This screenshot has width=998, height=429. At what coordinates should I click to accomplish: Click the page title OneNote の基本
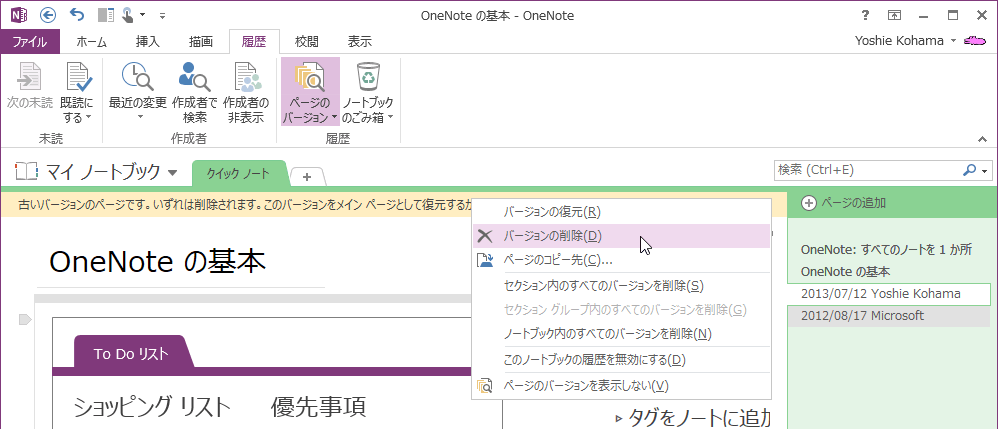157,261
